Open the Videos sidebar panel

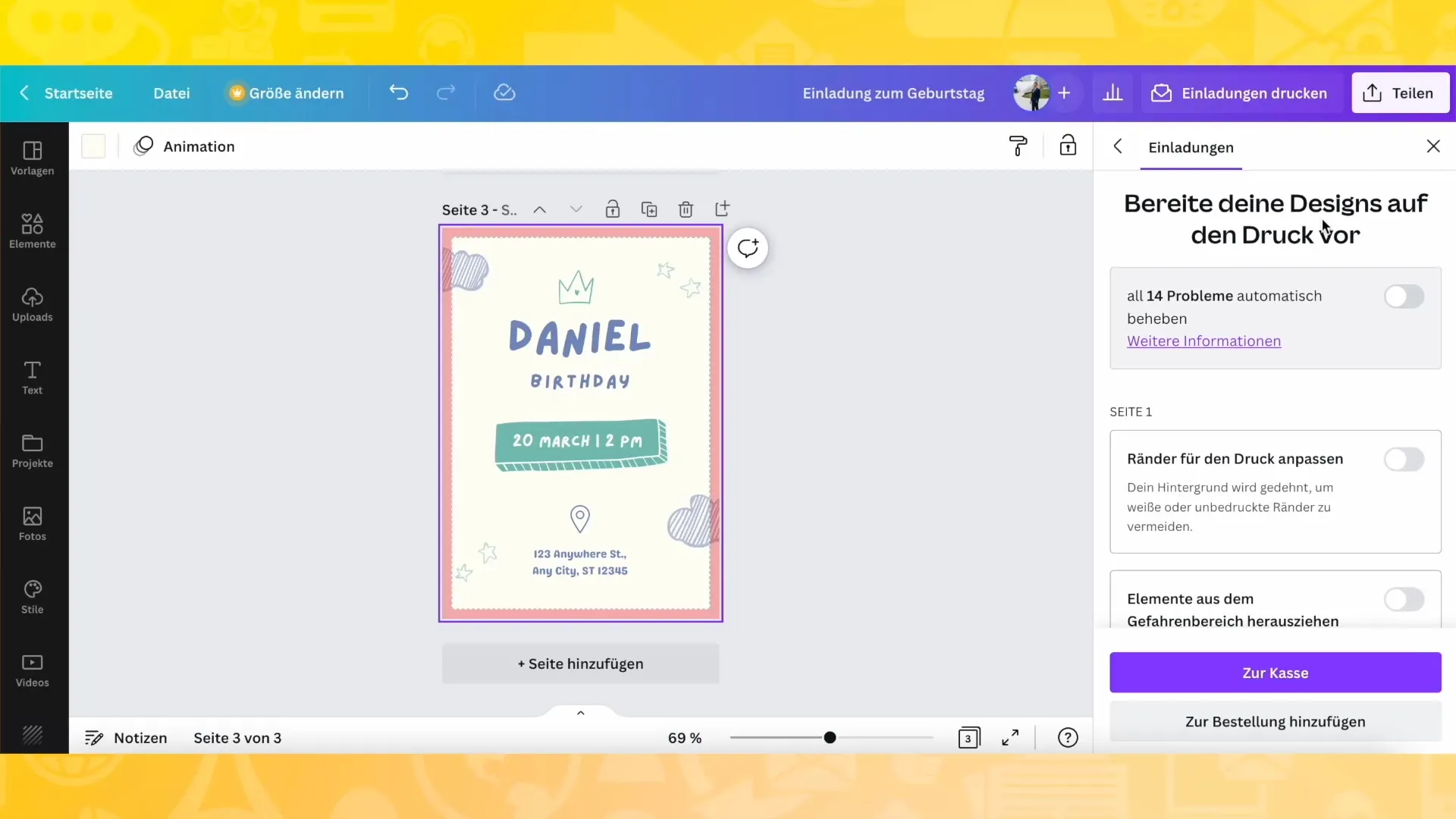(x=32, y=670)
